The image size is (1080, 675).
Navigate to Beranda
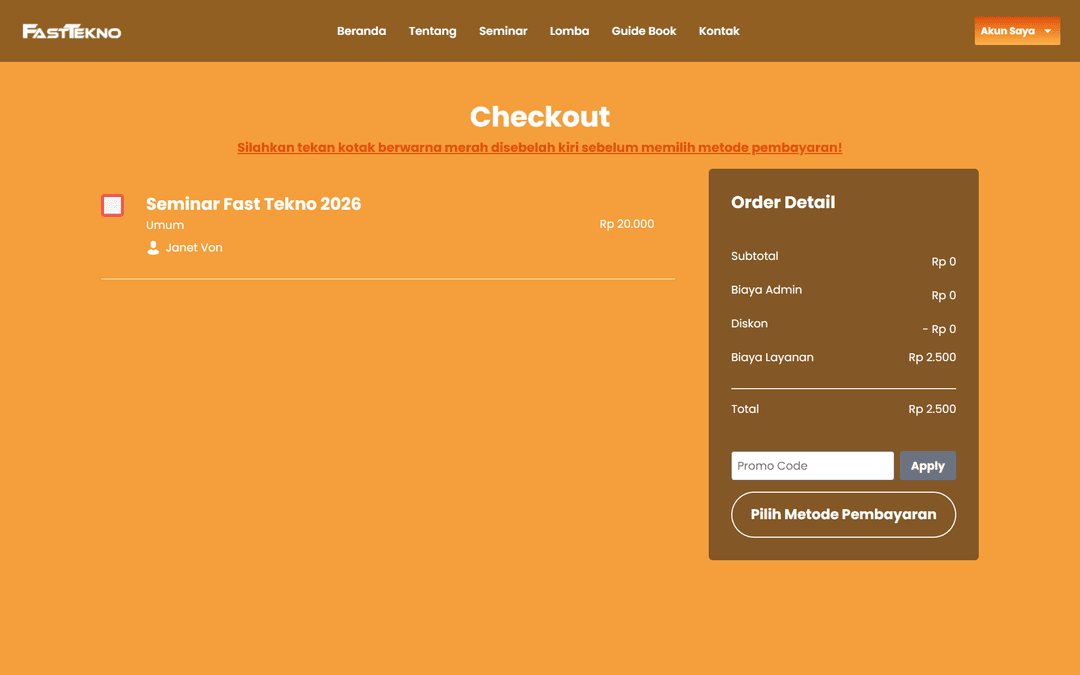[361, 31]
